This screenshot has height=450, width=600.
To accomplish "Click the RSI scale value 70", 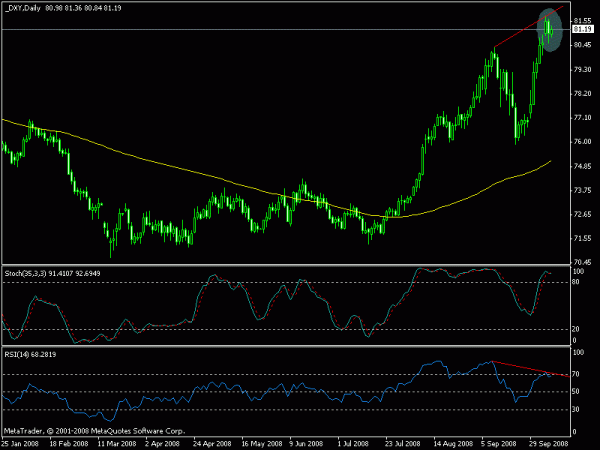I will tap(576, 374).
